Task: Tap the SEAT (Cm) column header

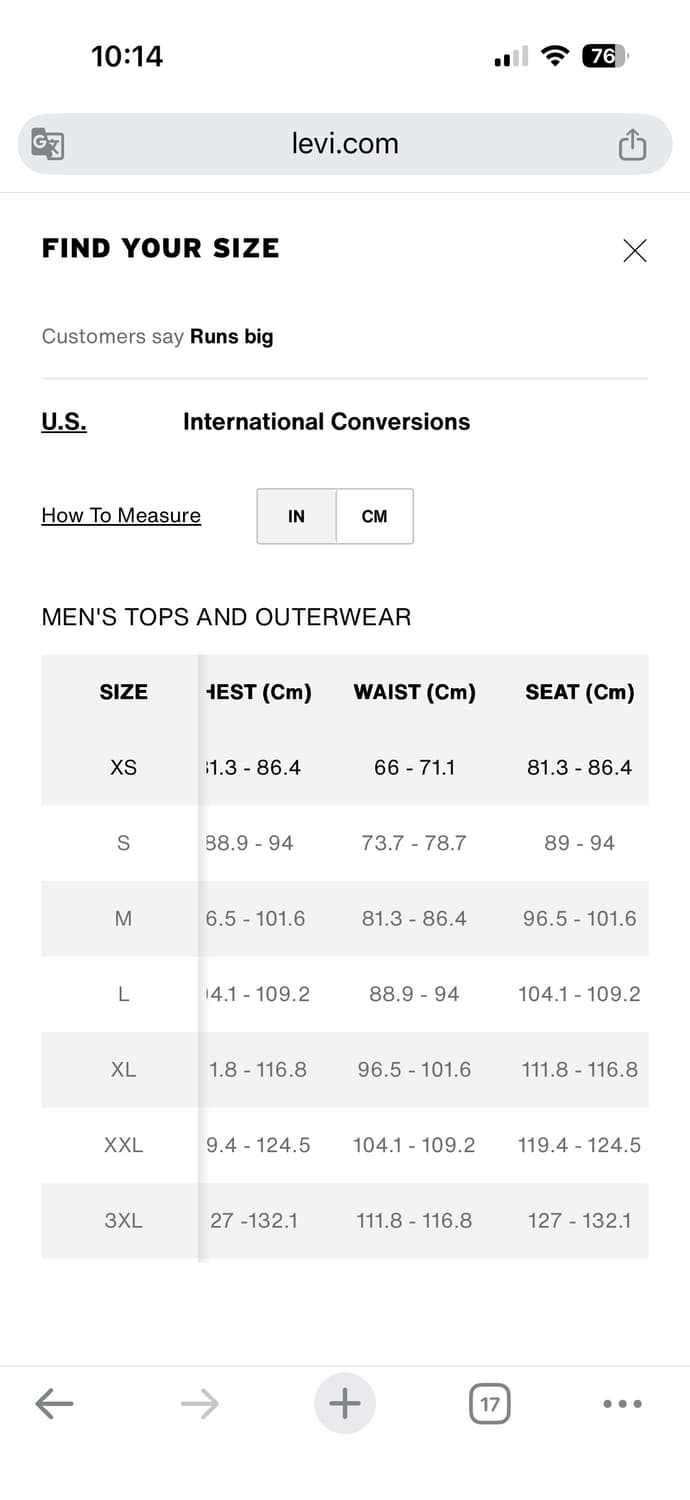Action: tap(579, 692)
